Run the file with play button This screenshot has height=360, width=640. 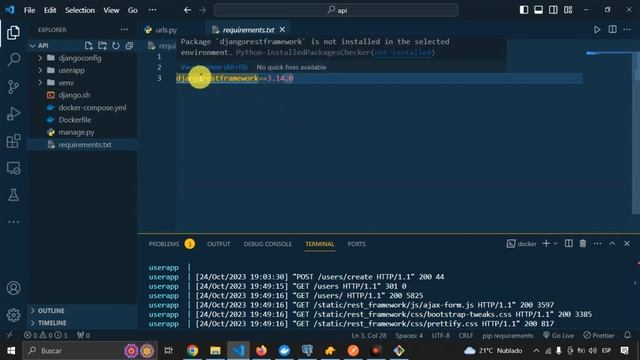point(597,29)
